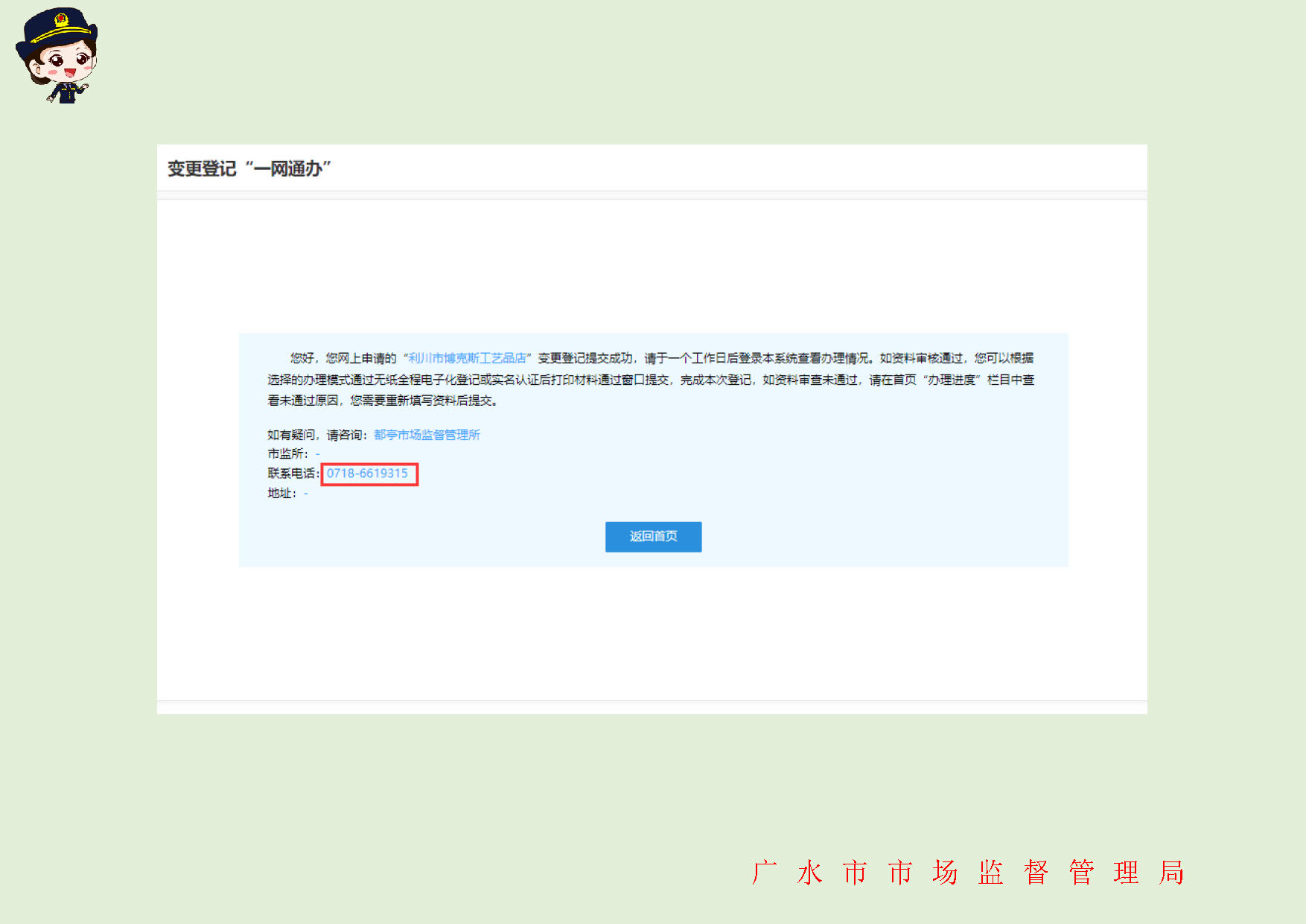Select phone number 0718-6619315
Image resolution: width=1306 pixels, height=924 pixels.
tap(367, 474)
